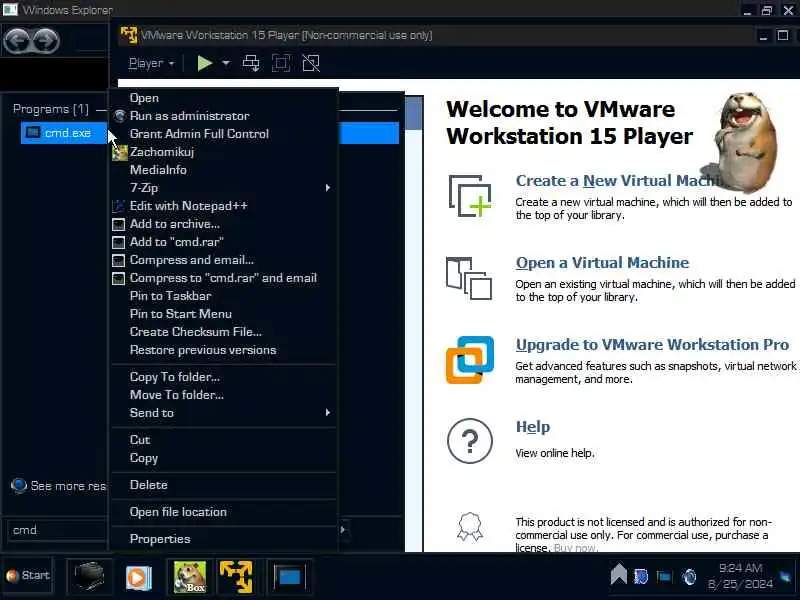Viewport: 800px width, 600px height.
Task: Click Upgrade to VMware Workstation Pro link
Action: tap(652, 345)
